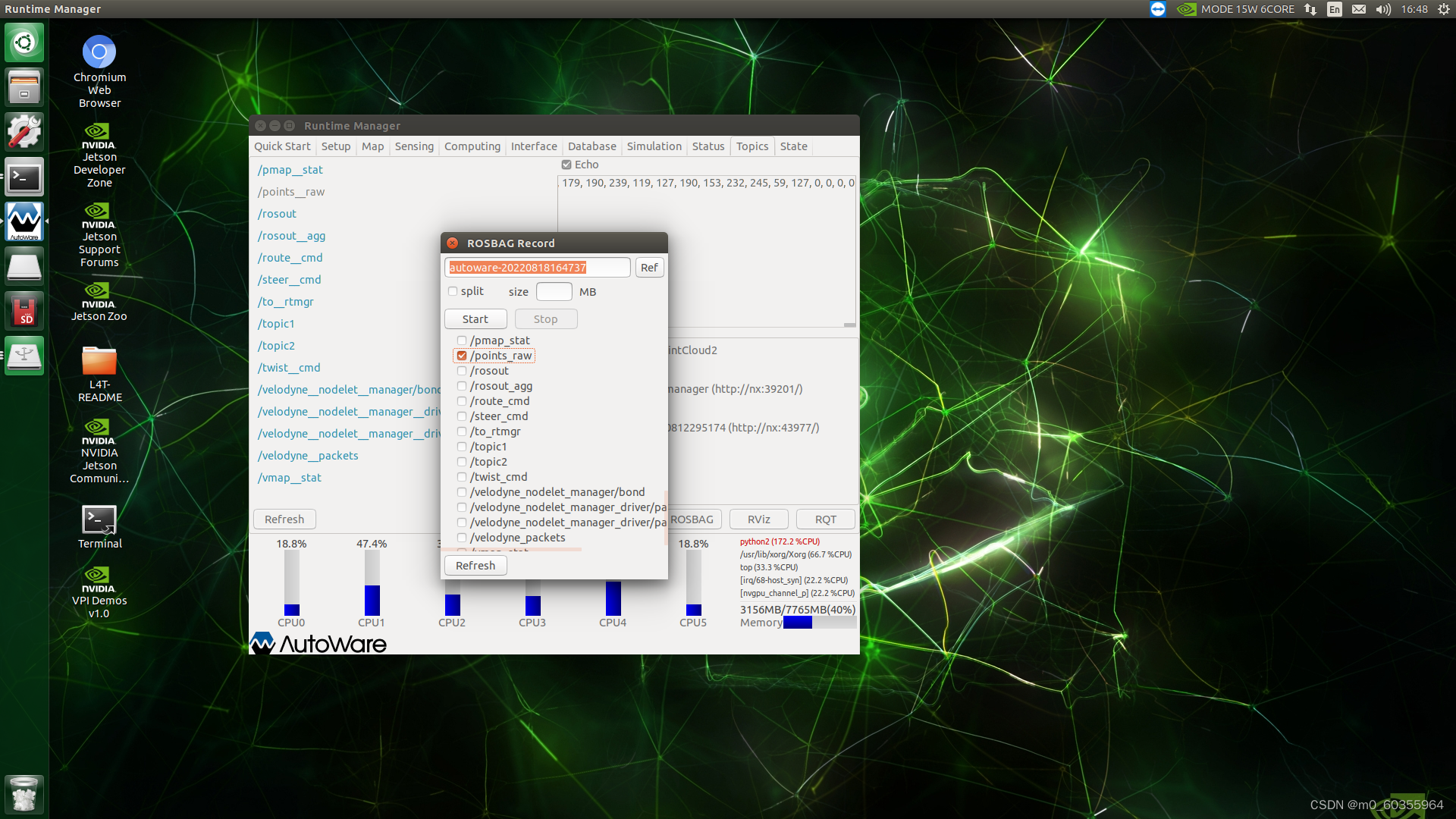Screen dimensions: 1456x819
Task: Uncheck the /points_raw topic checkbox
Action: (462, 356)
